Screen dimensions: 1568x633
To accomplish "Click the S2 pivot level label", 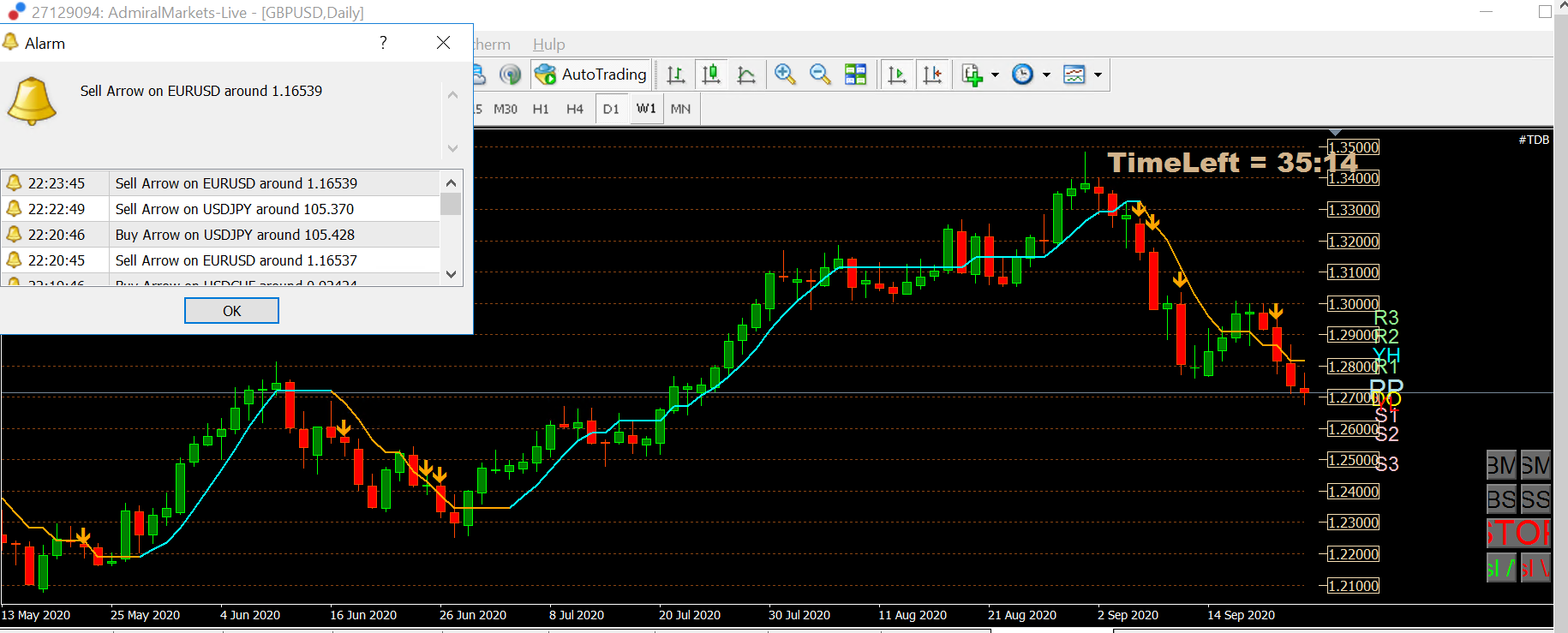I will (1387, 434).
